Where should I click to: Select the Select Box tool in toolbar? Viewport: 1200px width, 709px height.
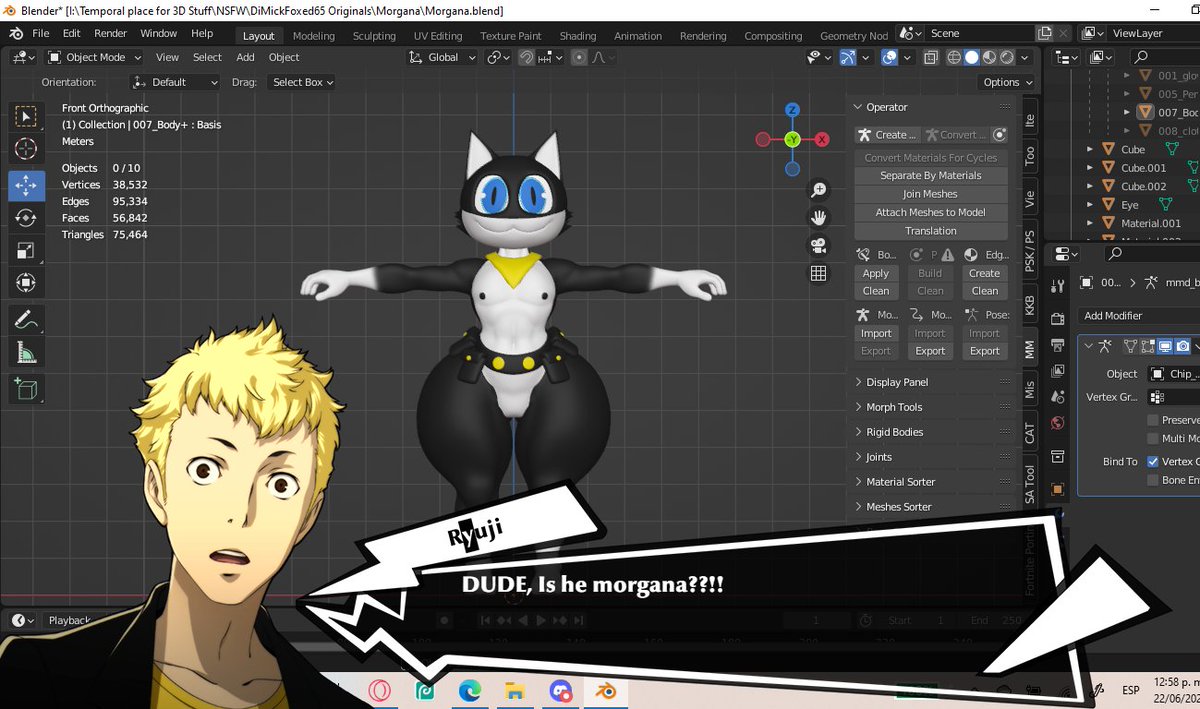click(27, 116)
